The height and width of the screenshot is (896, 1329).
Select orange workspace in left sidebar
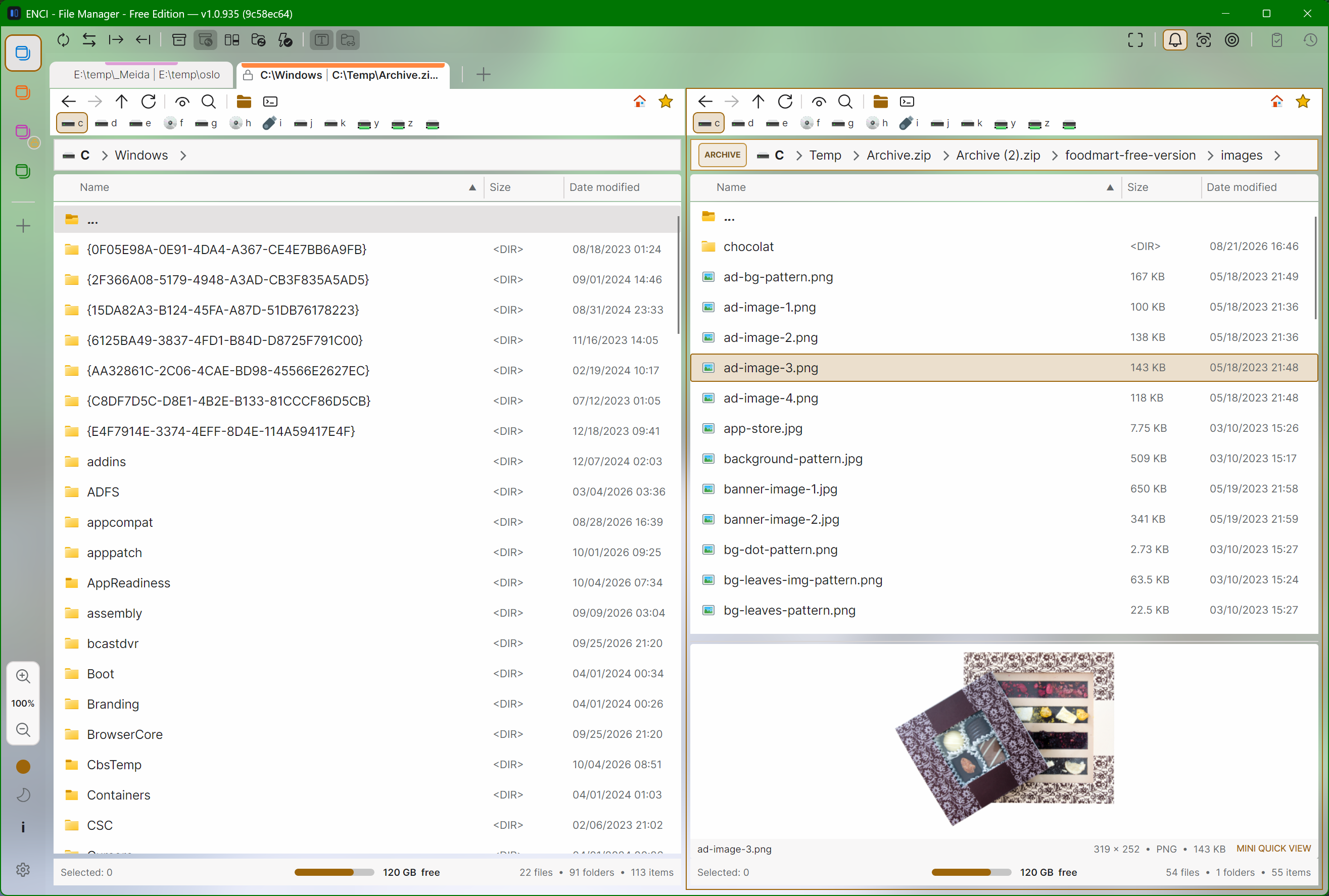click(23, 92)
